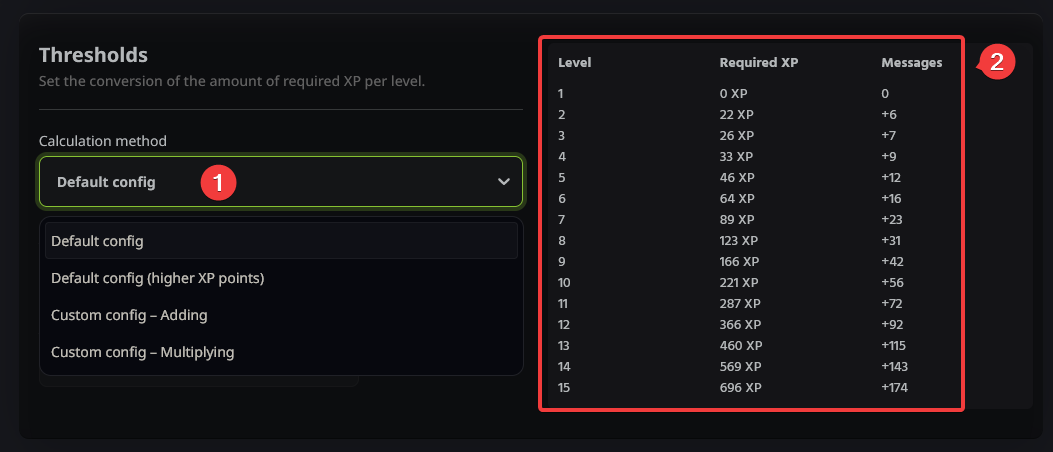This screenshot has width=1053, height=452.
Task: Click the 'Level' column header
Action: 574,63
